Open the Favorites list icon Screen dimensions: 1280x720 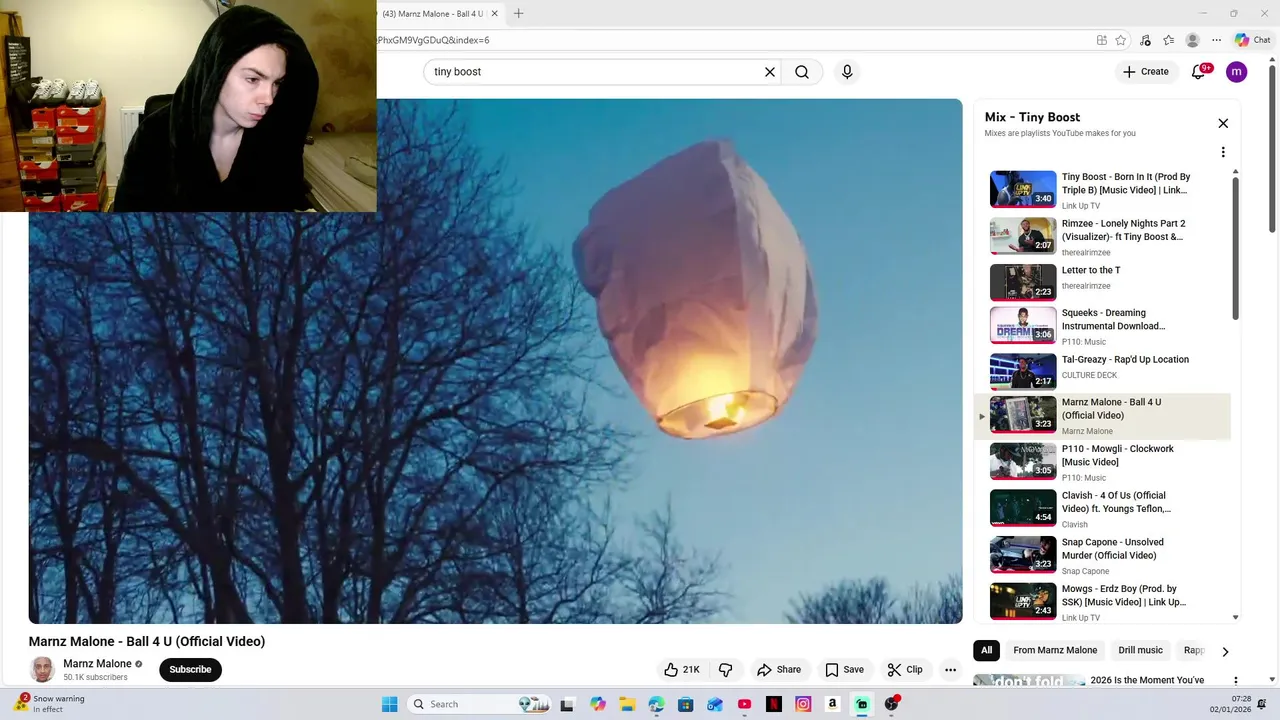[x=1169, y=40]
